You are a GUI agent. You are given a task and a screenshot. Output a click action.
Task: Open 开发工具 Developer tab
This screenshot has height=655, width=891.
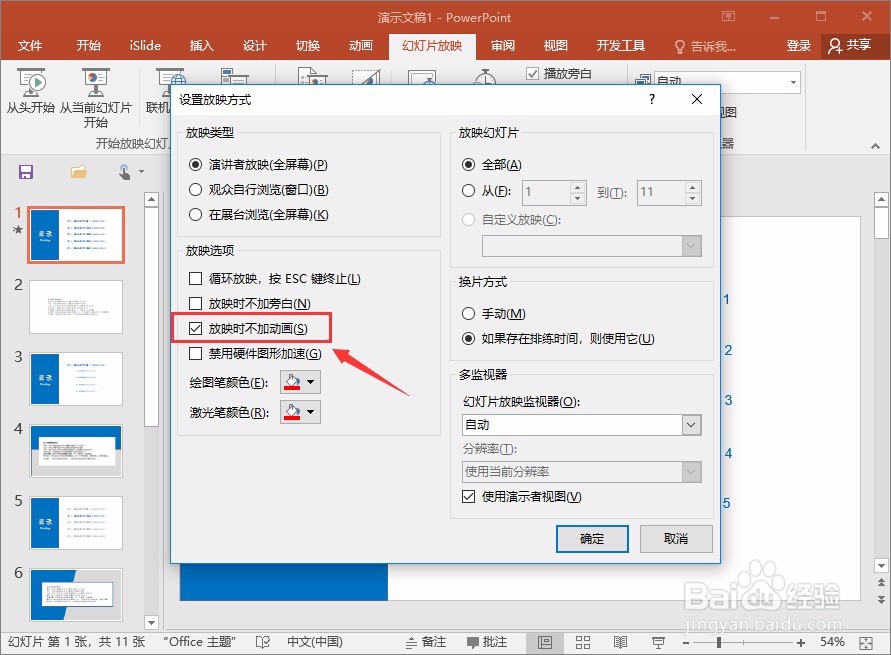621,46
